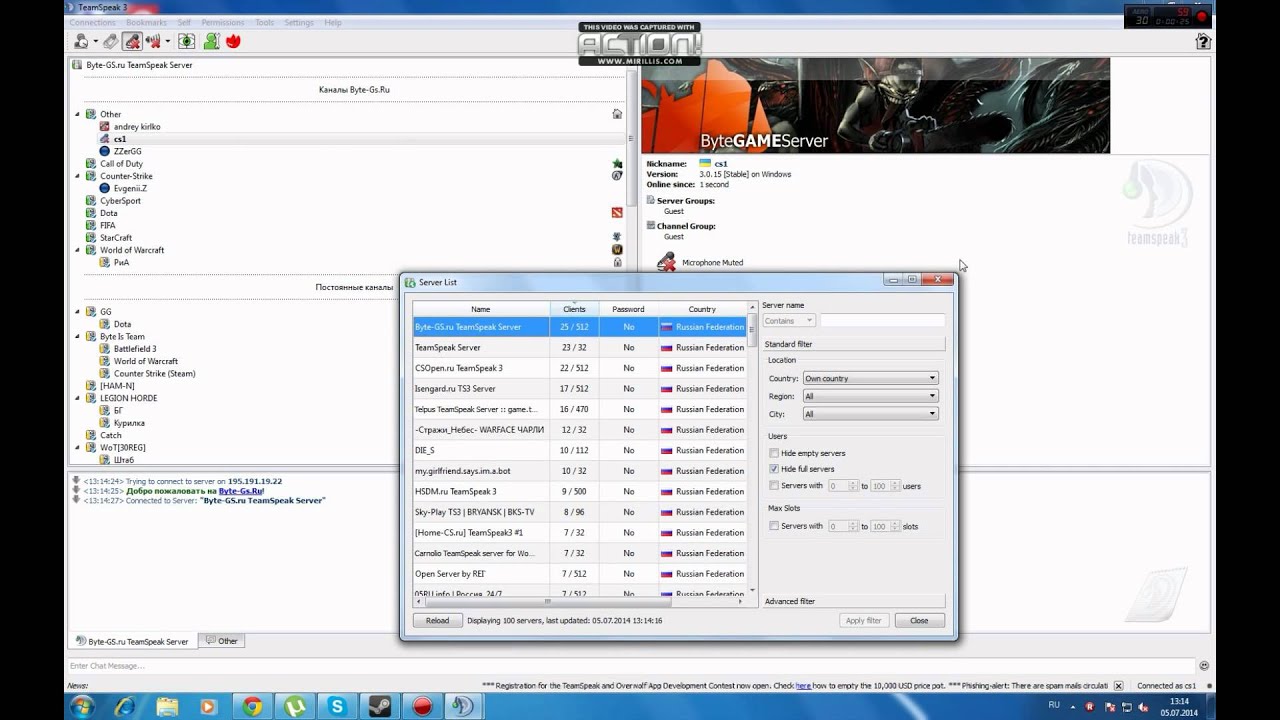
Task: Open uTorrent from the taskbar
Action: click(295, 706)
